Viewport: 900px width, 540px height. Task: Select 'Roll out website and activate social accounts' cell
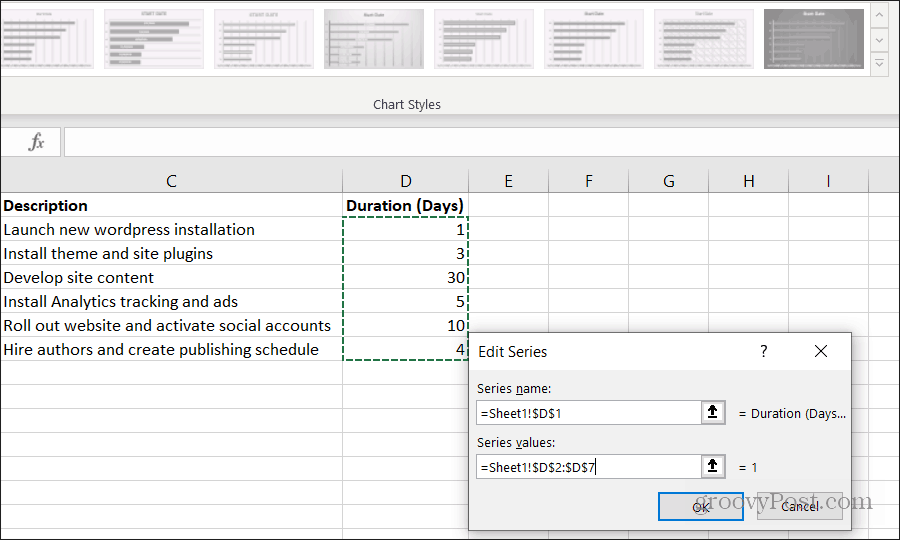pos(171,325)
